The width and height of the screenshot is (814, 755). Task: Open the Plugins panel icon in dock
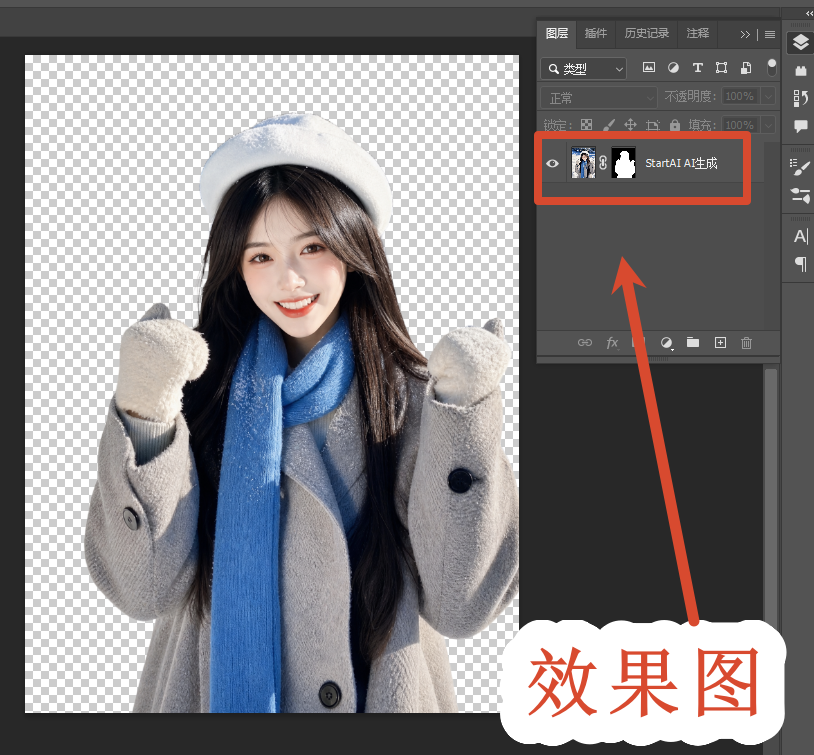[x=800, y=70]
